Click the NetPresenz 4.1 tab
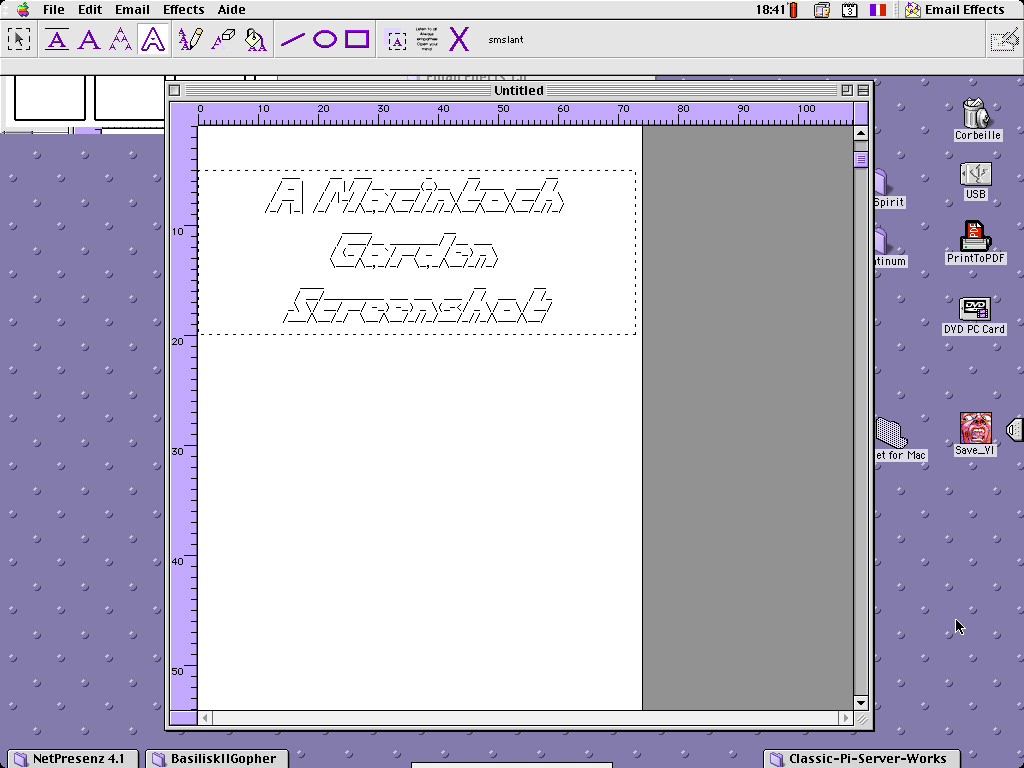The width and height of the screenshot is (1024, 768). click(70, 758)
